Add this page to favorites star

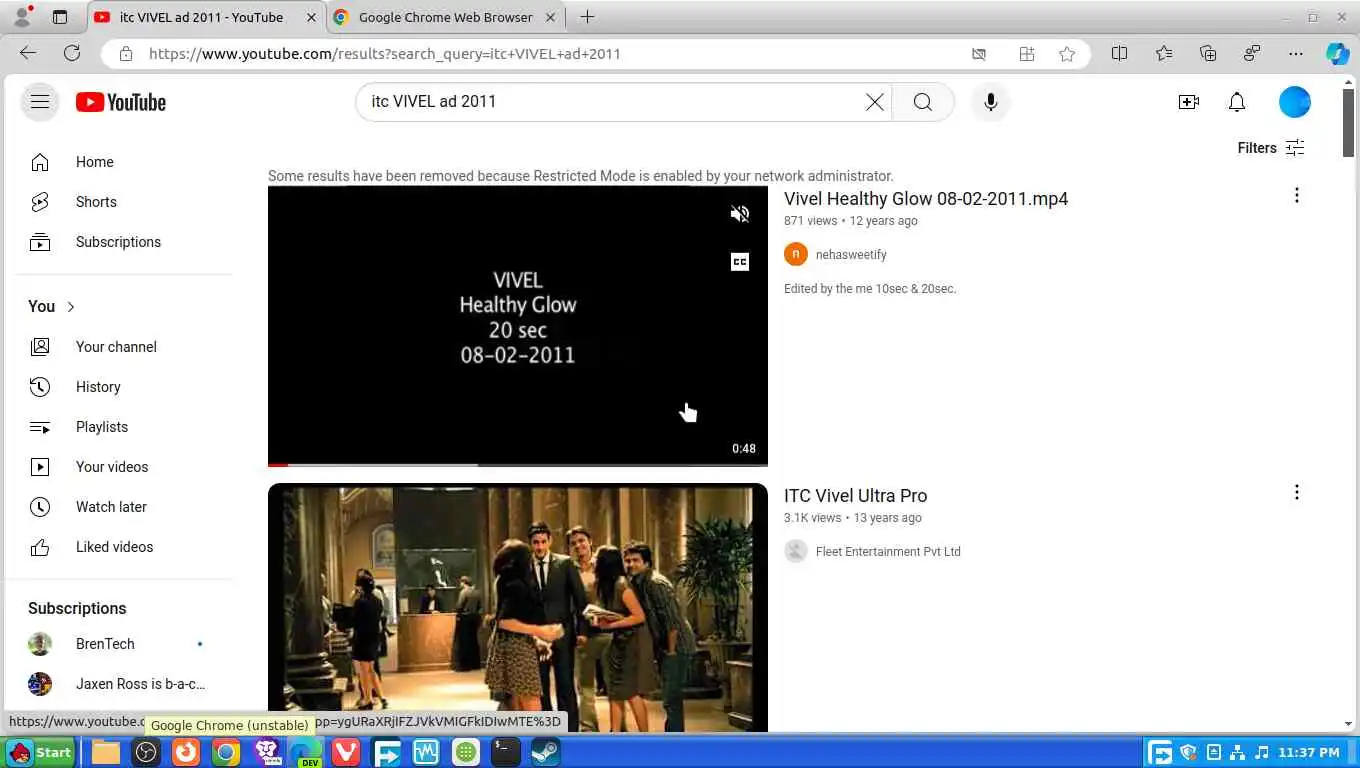[1067, 54]
